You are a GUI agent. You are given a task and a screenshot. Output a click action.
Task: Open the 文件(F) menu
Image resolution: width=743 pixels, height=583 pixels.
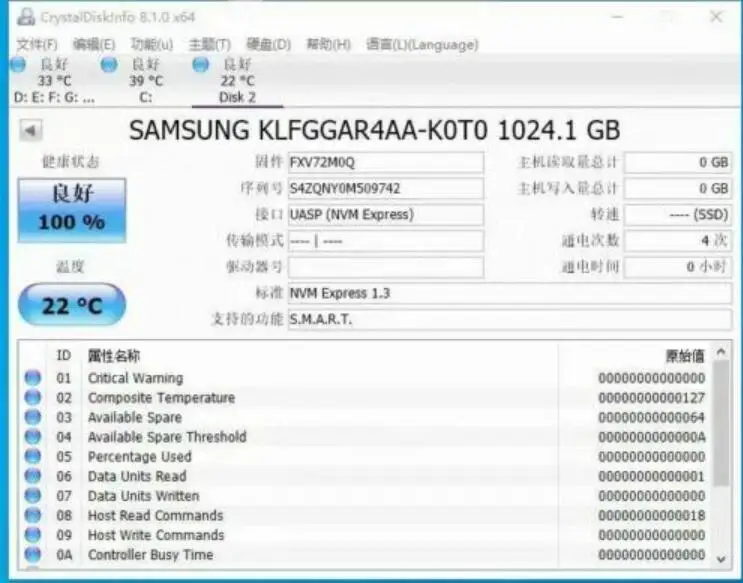(x=37, y=45)
